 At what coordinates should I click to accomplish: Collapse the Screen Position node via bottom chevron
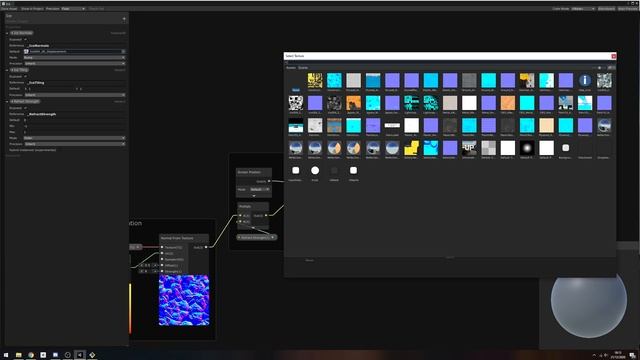(x=254, y=196)
